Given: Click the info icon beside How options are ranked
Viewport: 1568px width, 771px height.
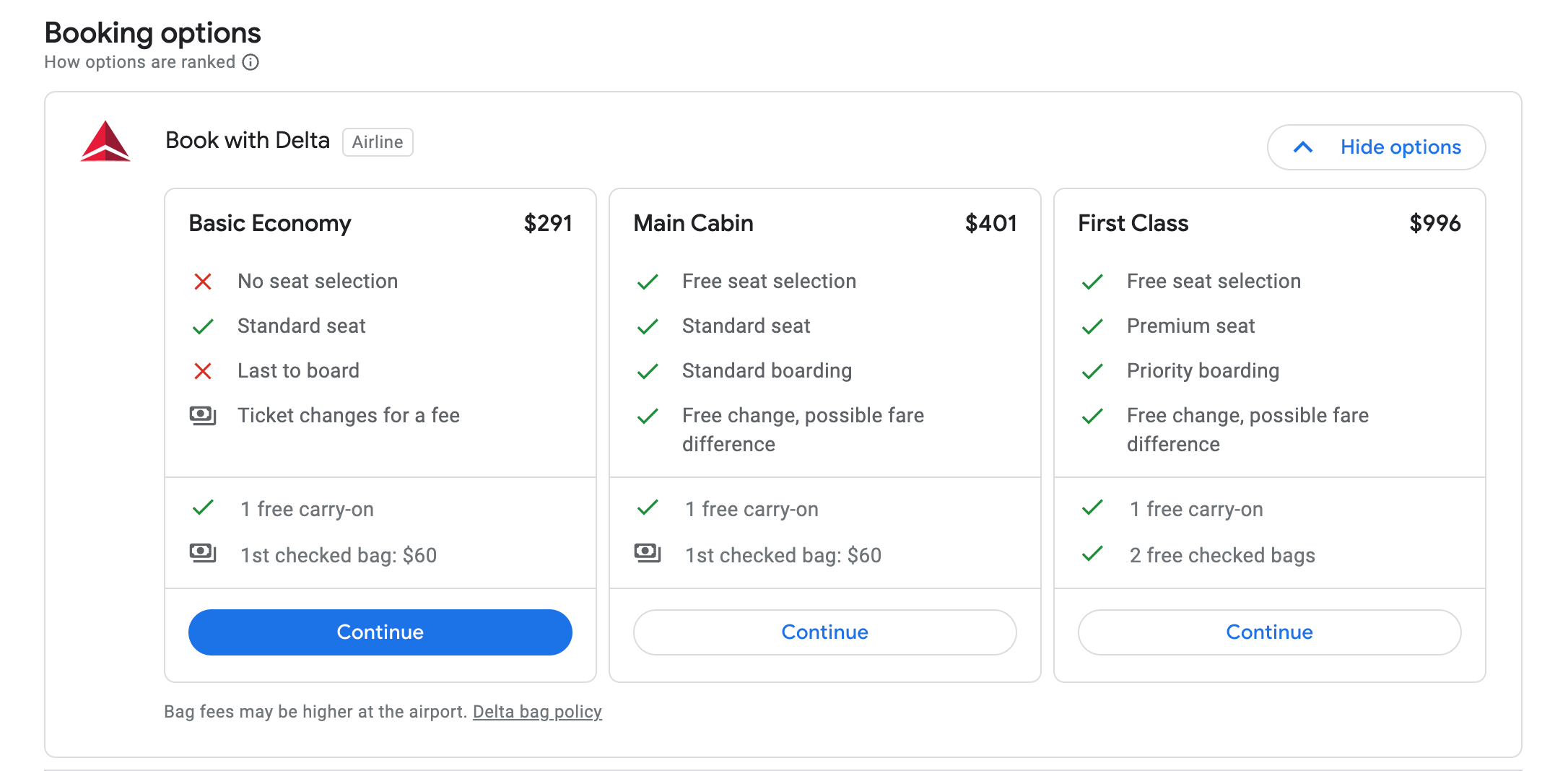Looking at the screenshot, I should (x=251, y=62).
